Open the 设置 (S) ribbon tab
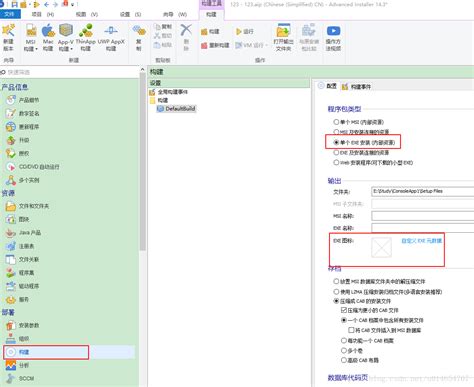 pos(130,14)
